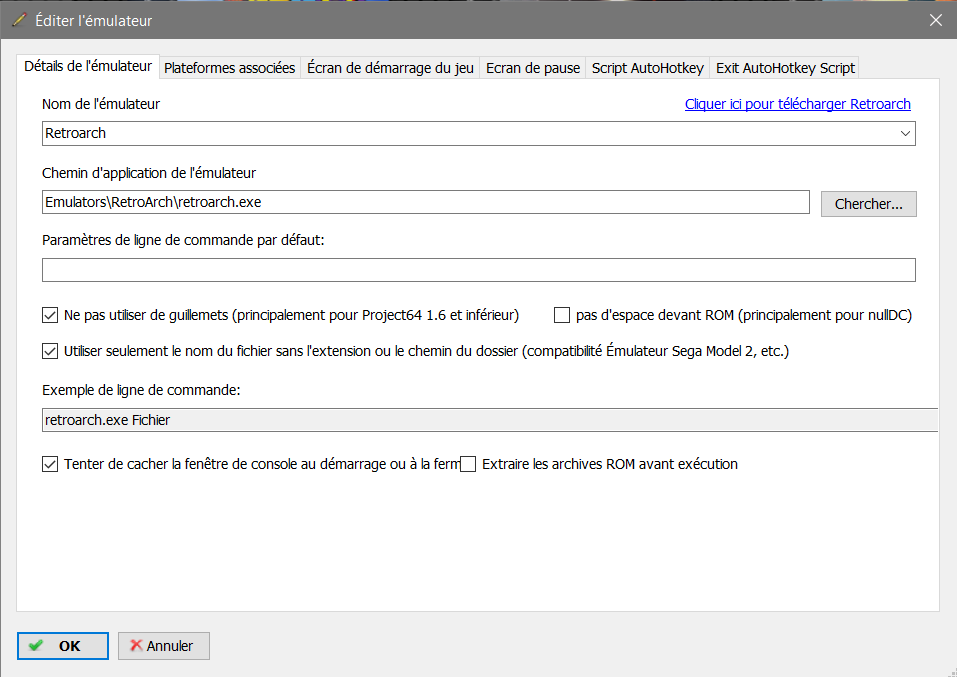Confirm with the OK button
The height and width of the screenshot is (677, 957).
(63, 646)
